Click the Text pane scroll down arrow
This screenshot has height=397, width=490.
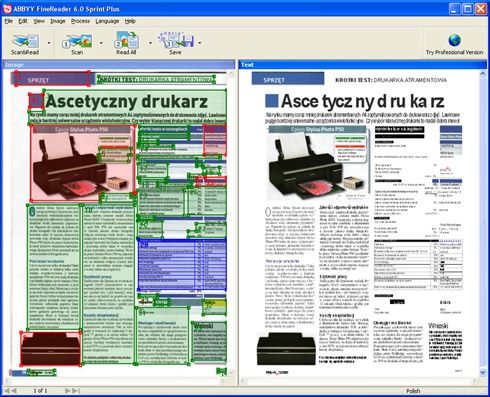coord(483,372)
